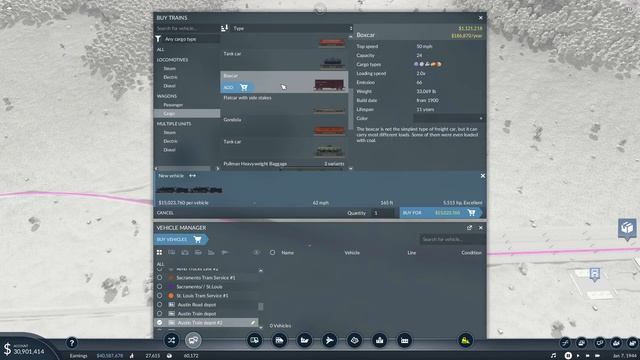The height and width of the screenshot is (360, 640).
Task: Click the Account money dollar icon
Action: 7,349
